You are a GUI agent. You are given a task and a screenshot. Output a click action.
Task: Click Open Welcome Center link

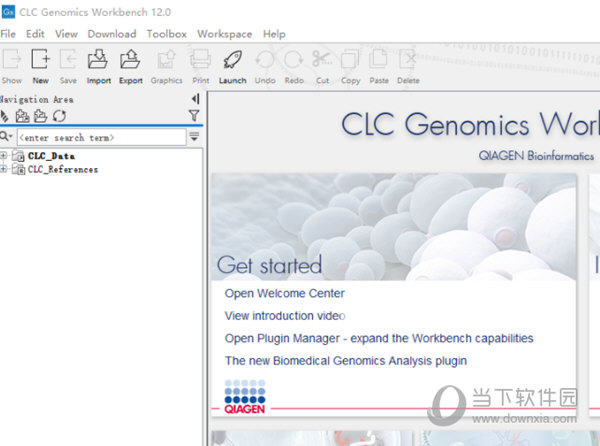coord(285,293)
